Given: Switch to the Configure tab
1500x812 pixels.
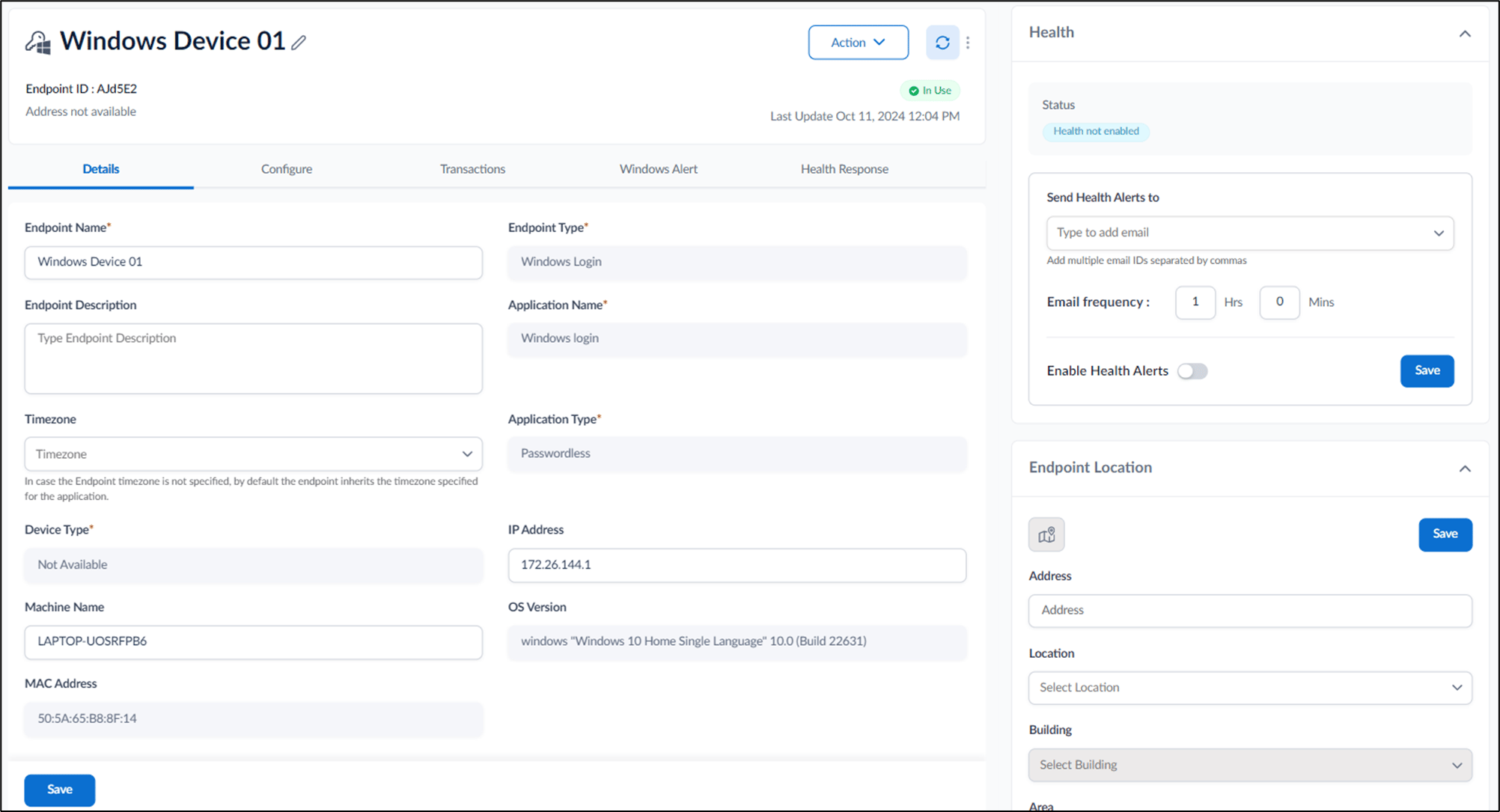Looking at the screenshot, I should click(x=287, y=169).
